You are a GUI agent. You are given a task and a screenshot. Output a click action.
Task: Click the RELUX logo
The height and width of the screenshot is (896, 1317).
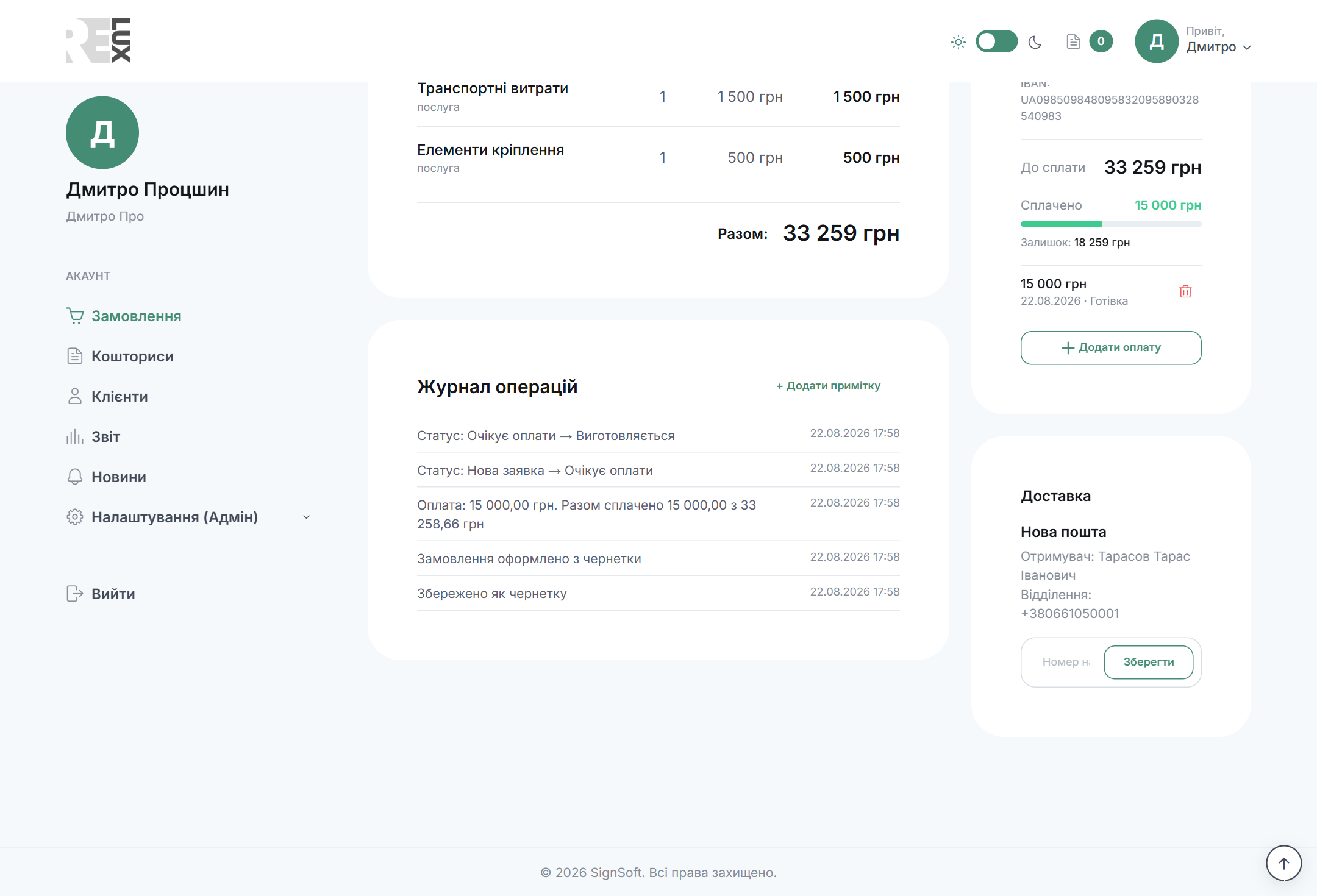point(98,40)
